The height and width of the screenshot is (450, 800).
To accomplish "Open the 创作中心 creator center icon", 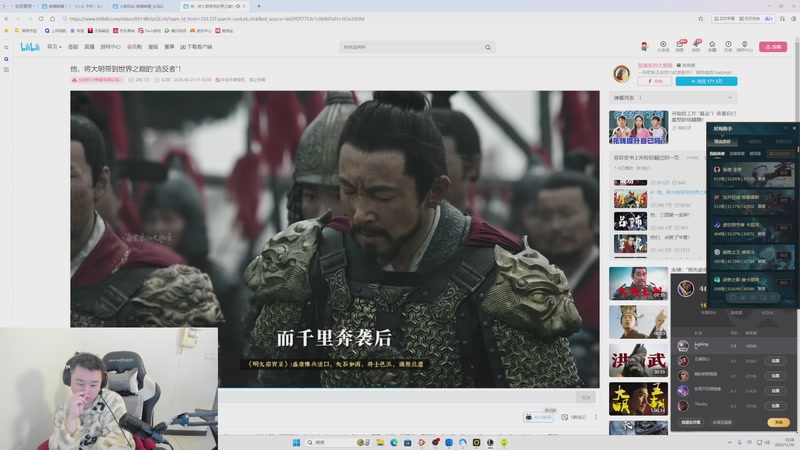I will tap(744, 46).
